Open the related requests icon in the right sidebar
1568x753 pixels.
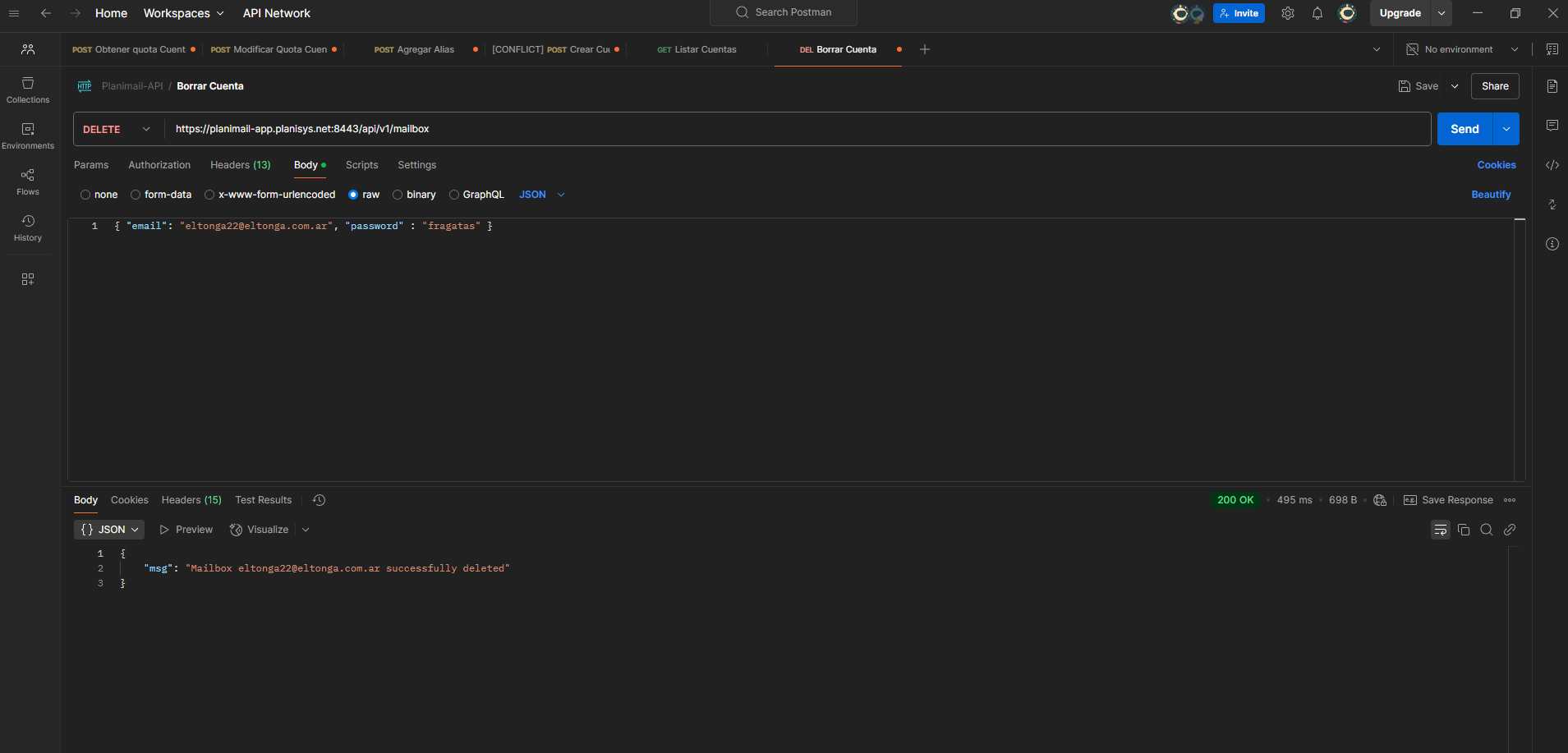(1552, 204)
